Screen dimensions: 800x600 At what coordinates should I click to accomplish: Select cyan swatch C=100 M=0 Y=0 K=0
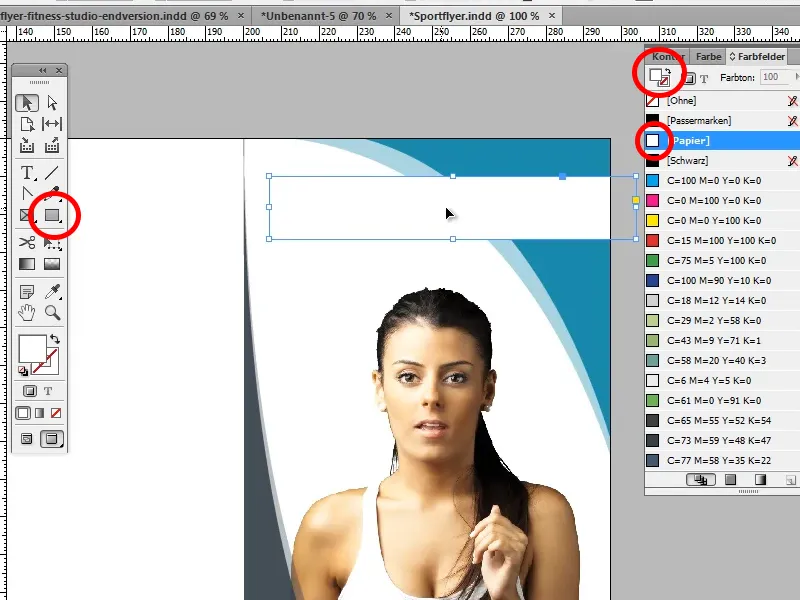click(x=722, y=181)
